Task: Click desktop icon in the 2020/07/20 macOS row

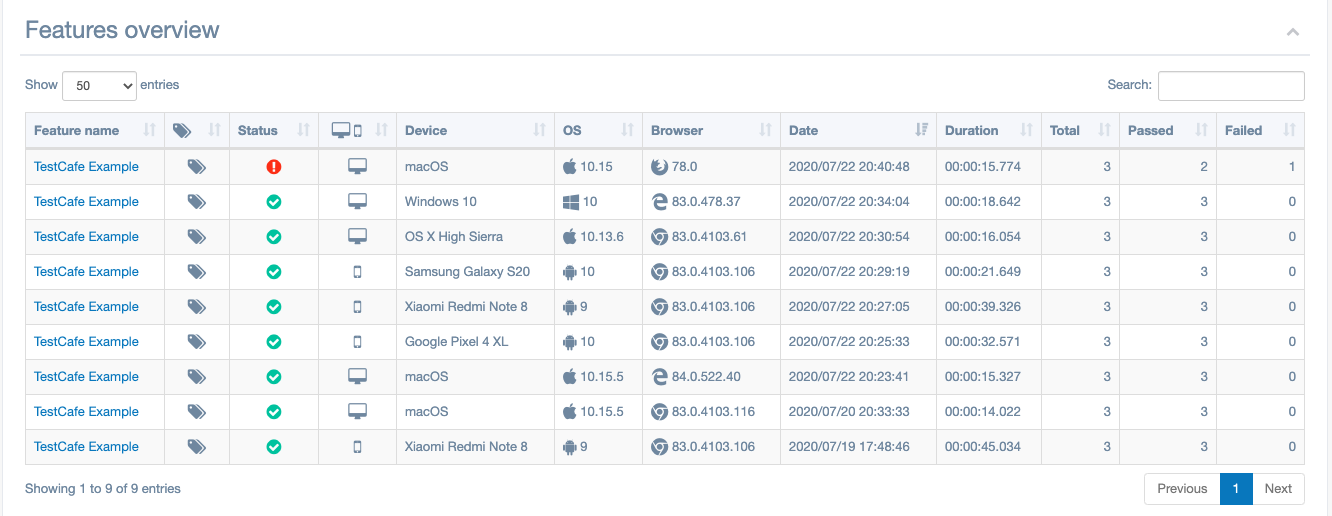Action: pyautogui.click(x=358, y=411)
